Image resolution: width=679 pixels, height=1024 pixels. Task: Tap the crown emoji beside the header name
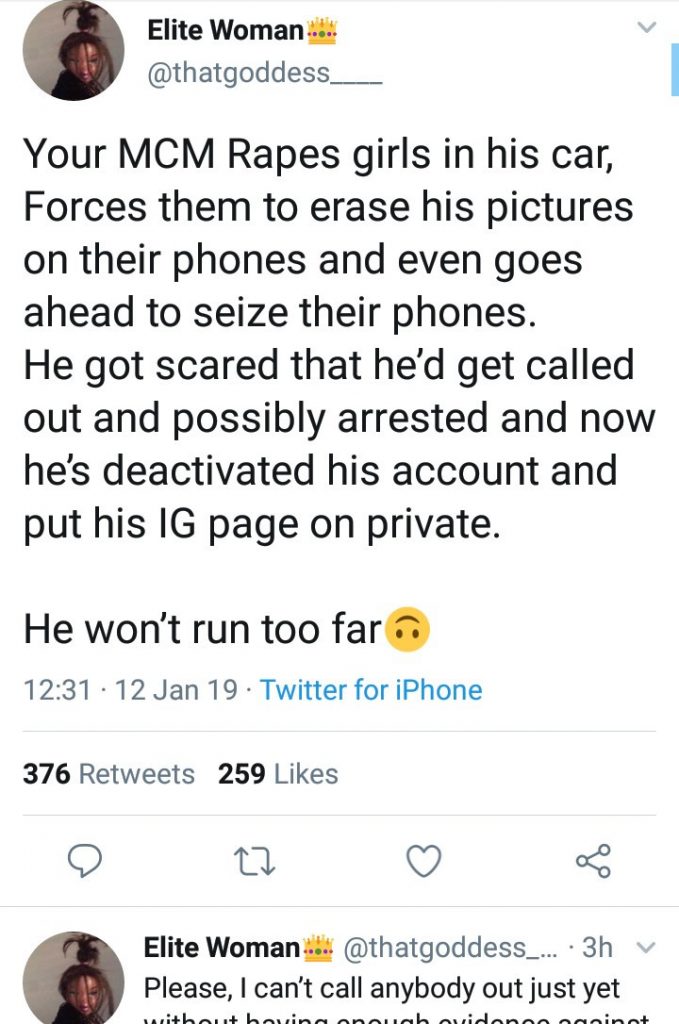coord(322,31)
